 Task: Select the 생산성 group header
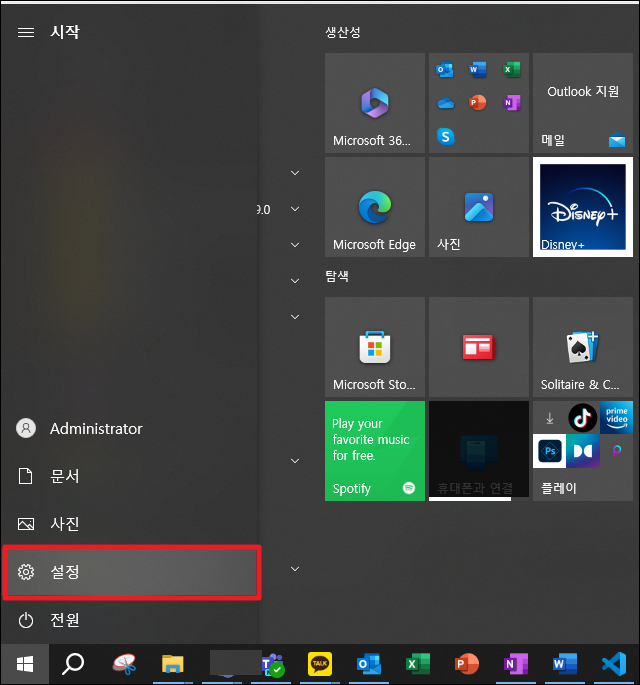pos(343,32)
